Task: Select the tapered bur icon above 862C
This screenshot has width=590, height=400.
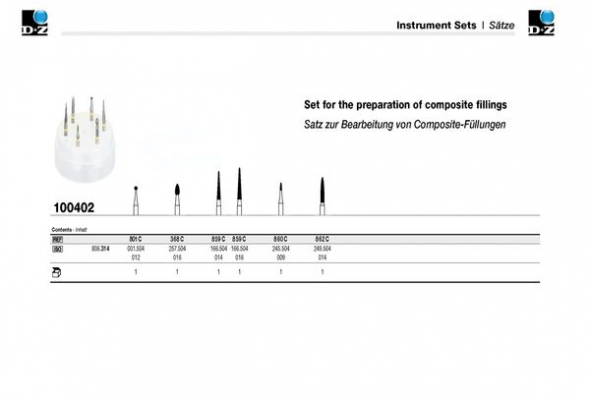Action: pos(322,196)
